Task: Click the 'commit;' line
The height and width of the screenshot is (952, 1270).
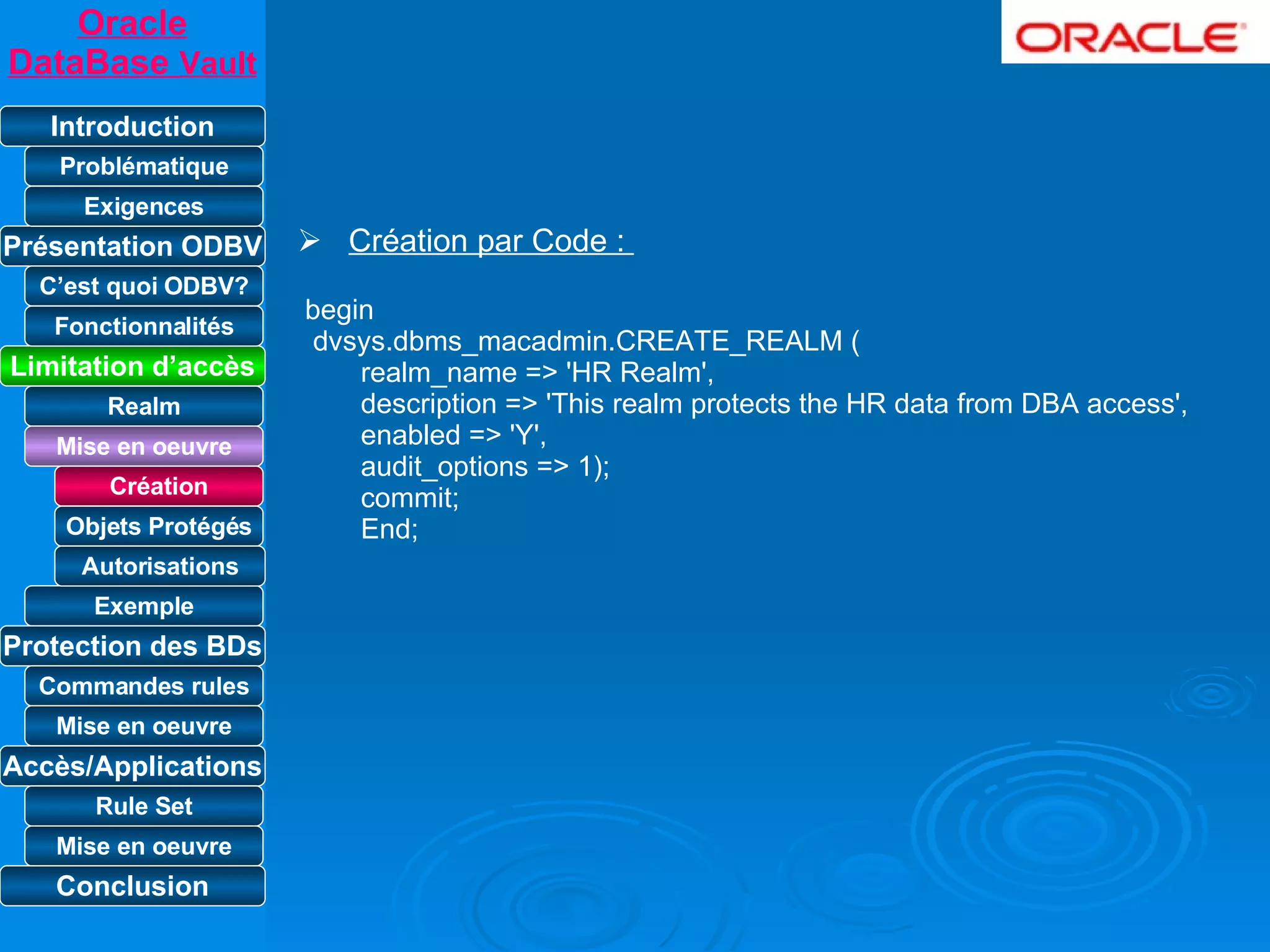Action: click(x=410, y=498)
